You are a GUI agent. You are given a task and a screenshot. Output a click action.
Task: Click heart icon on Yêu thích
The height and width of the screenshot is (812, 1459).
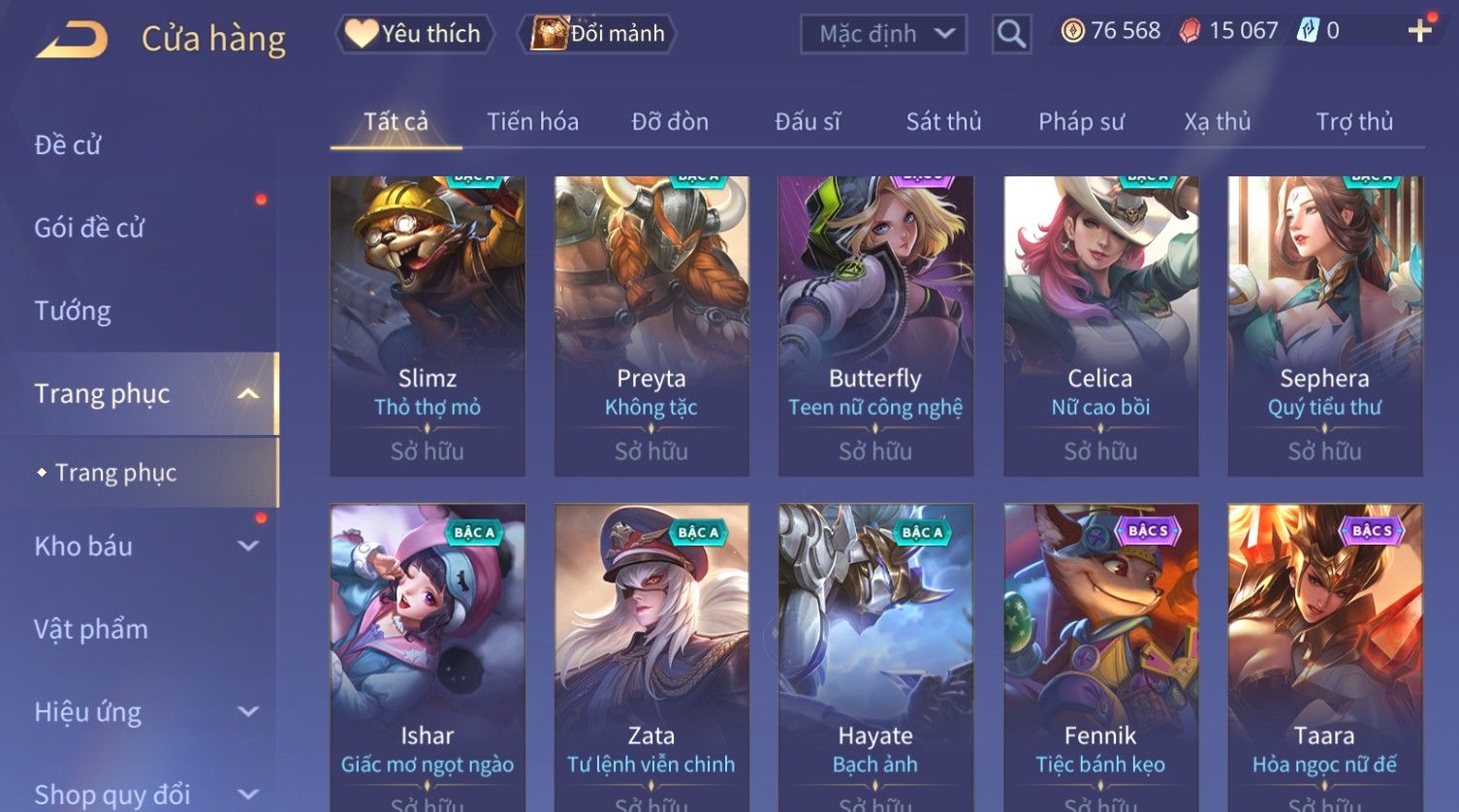click(x=362, y=34)
